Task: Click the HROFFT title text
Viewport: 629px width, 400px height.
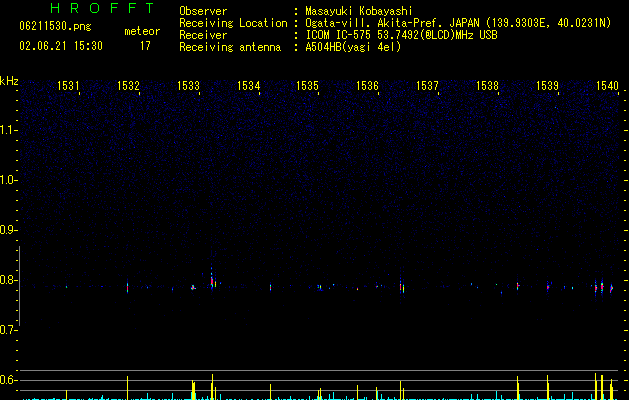Action: tap(102, 8)
